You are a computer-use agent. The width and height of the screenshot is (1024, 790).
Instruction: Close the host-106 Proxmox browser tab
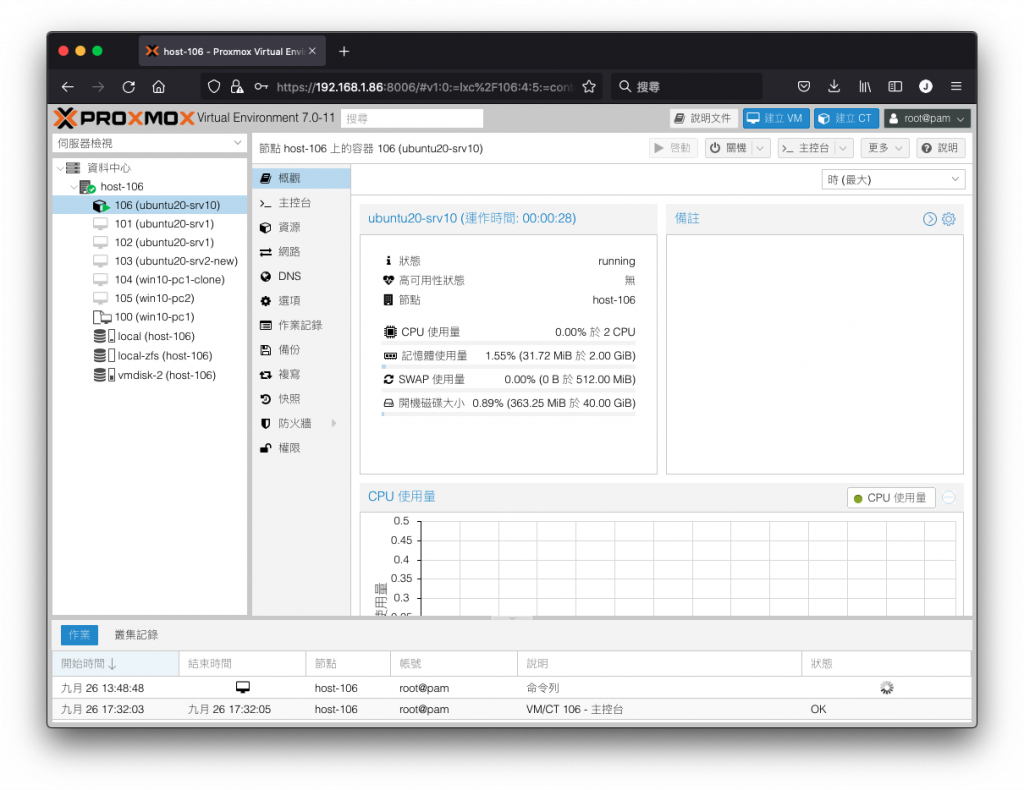tap(313, 51)
